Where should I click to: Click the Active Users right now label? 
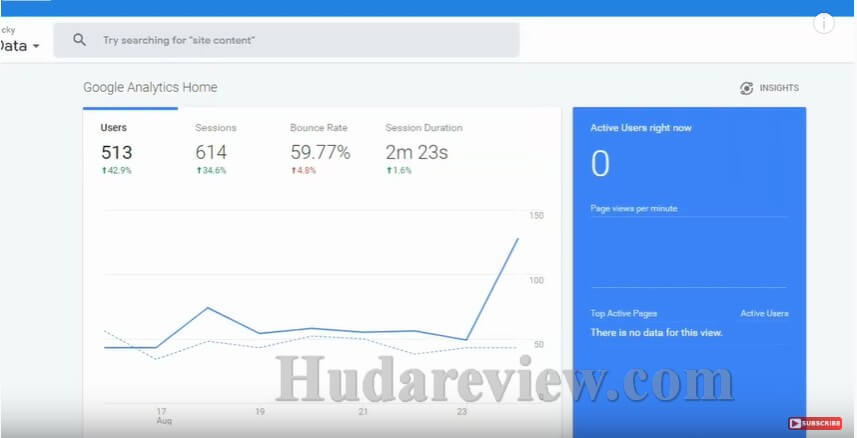pos(641,128)
